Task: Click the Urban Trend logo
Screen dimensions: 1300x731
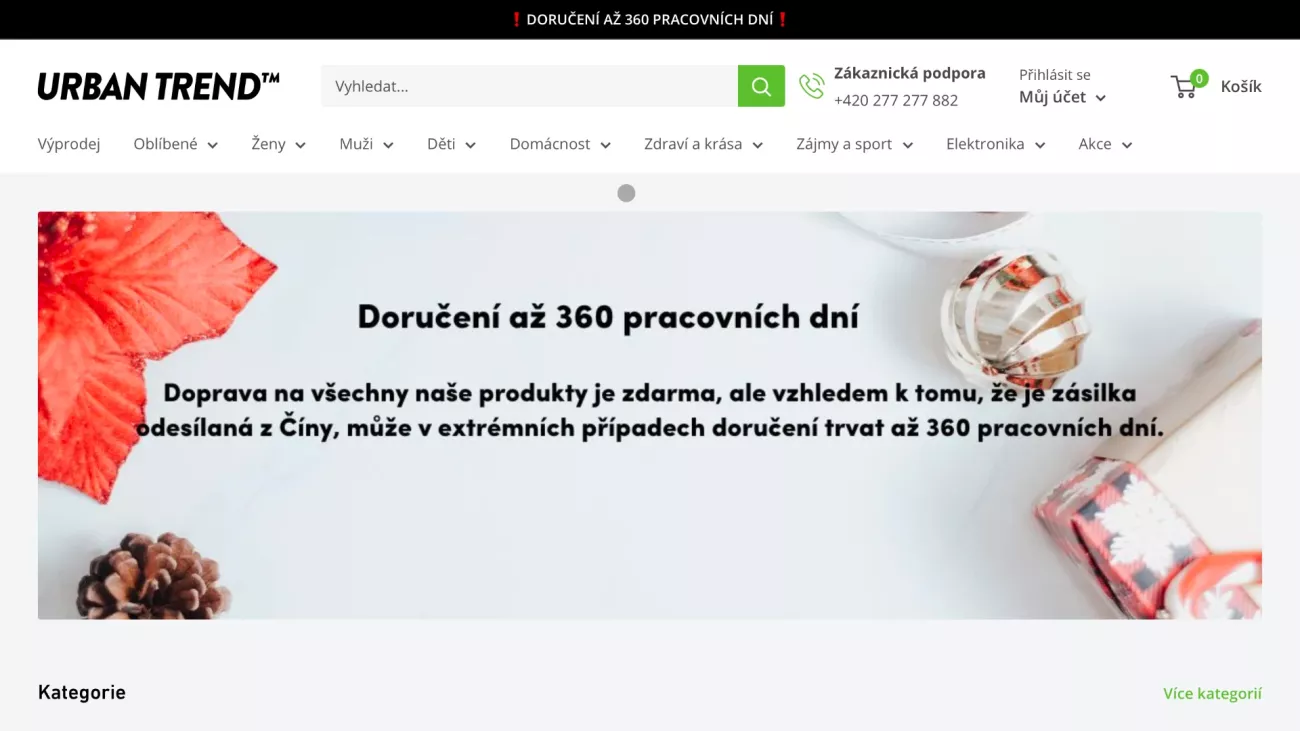Action: tap(158, 86)
